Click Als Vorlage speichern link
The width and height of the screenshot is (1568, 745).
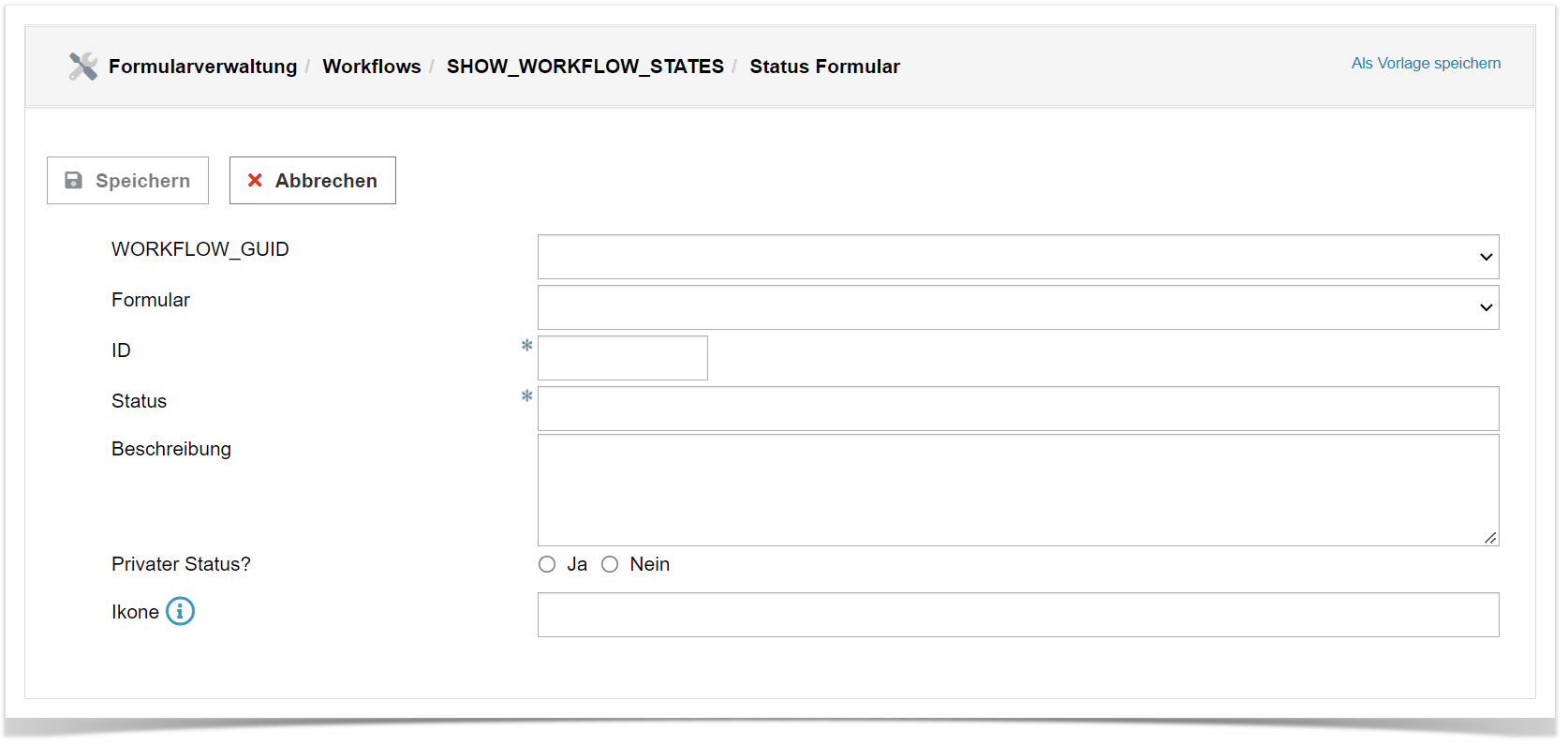pyautogui.click(x=1426, y=64)
